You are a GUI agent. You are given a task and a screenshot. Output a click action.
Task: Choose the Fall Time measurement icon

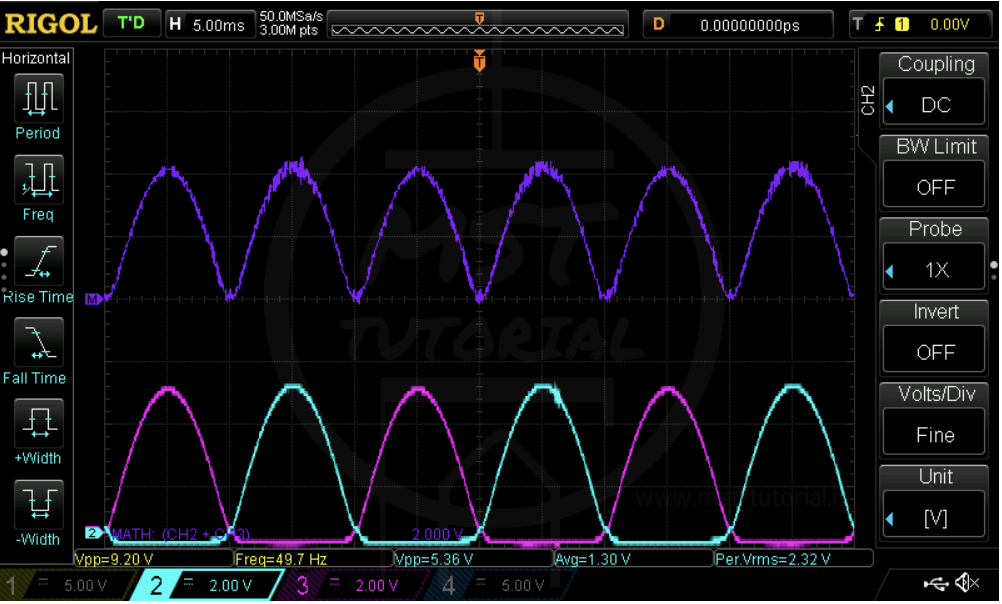37,344
